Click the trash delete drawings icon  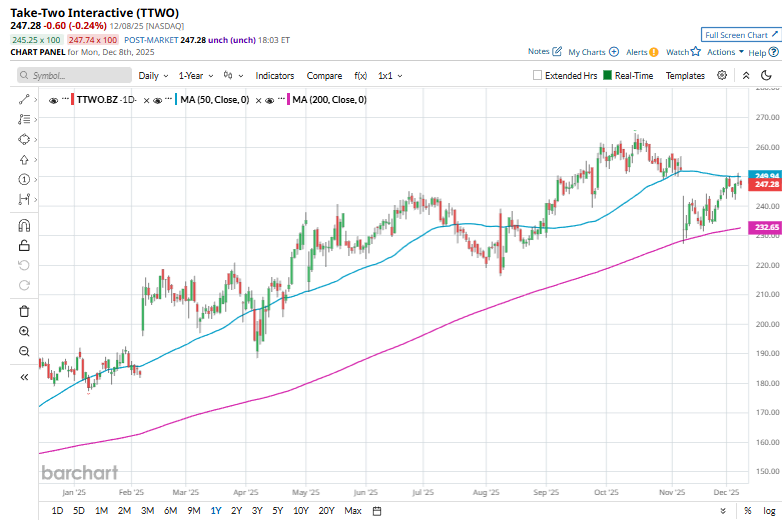(x=24, y=311)
